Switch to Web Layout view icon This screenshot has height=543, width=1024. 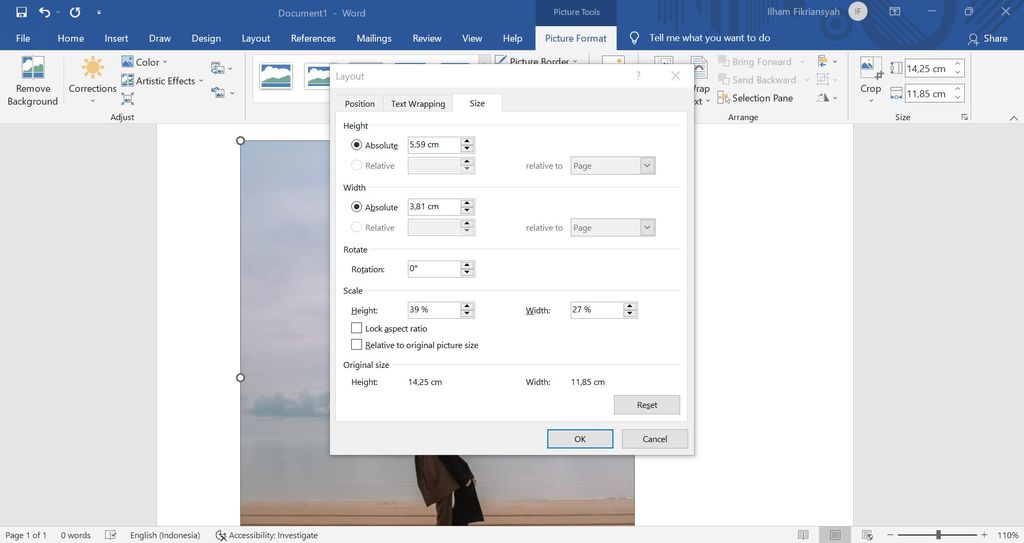pos(867,535)
